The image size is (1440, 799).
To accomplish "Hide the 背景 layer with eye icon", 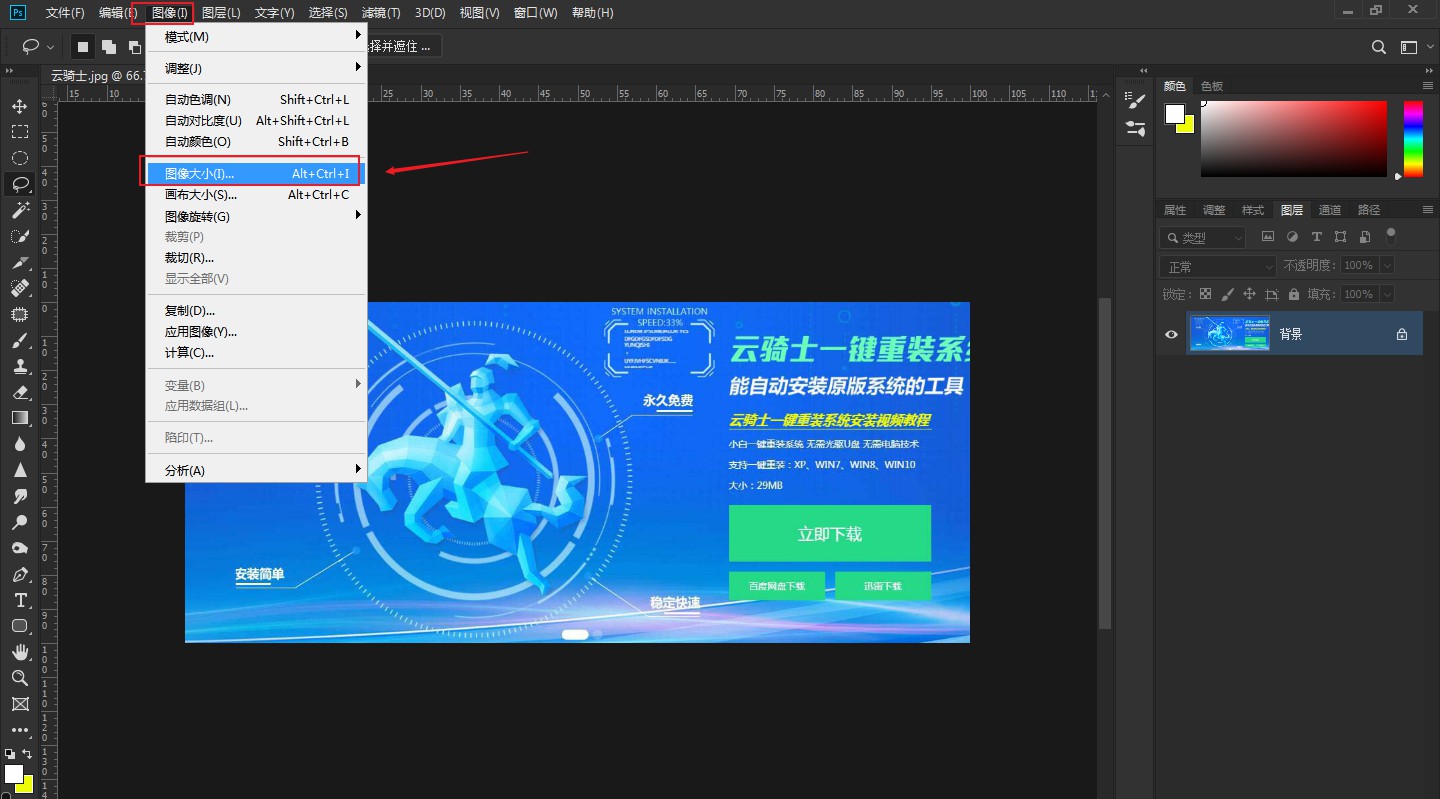I will click(1171, 334).
